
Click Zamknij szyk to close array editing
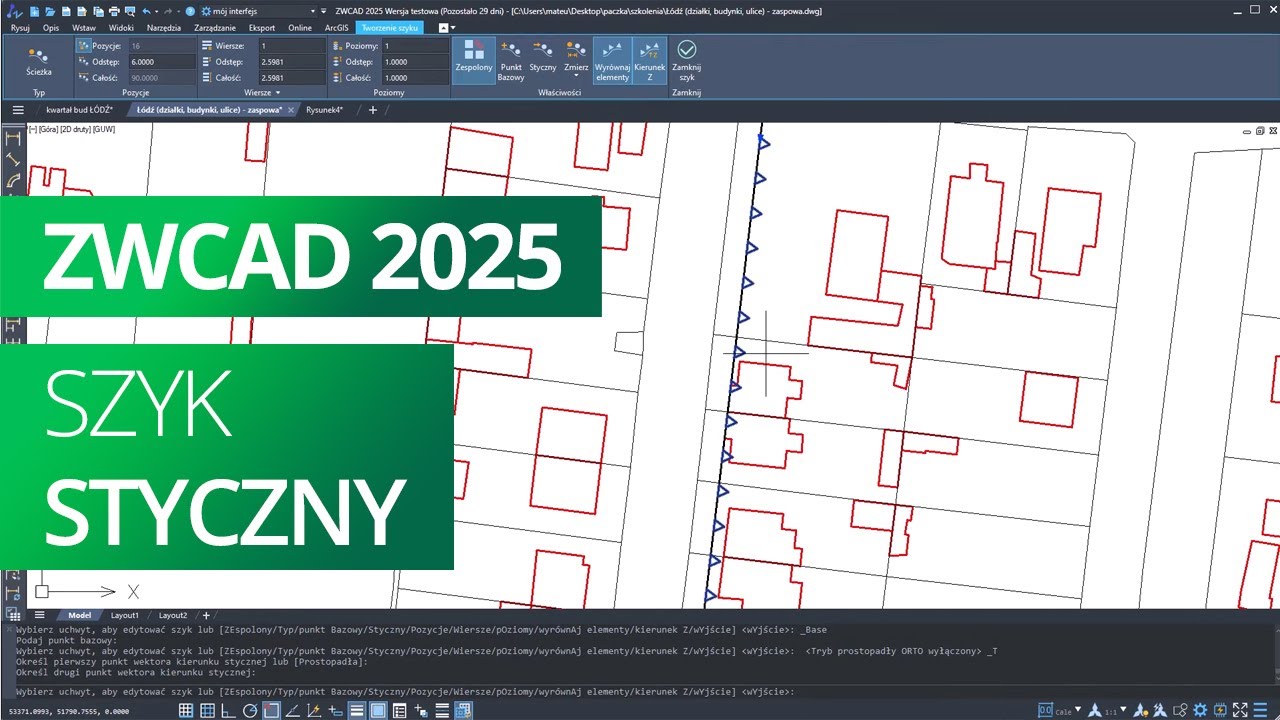point(687,62)
